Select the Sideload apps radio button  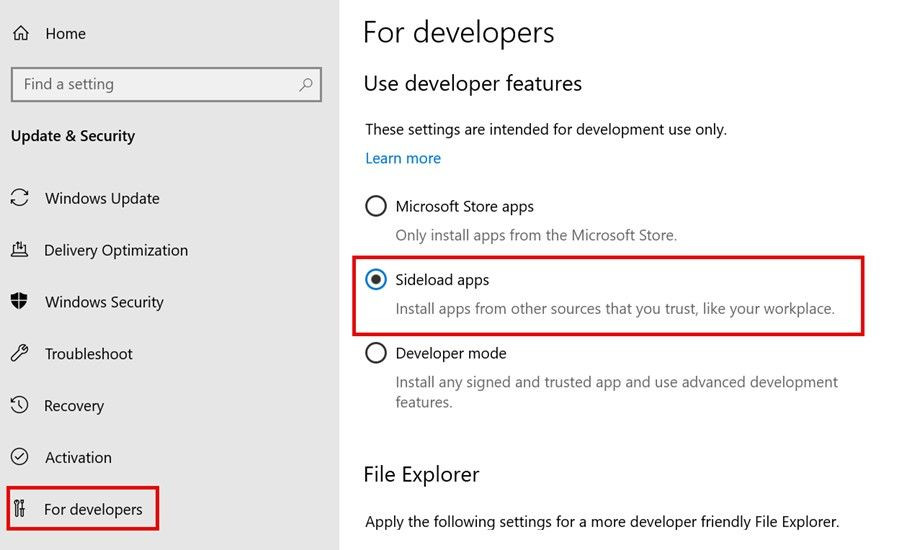coord(375,279)
